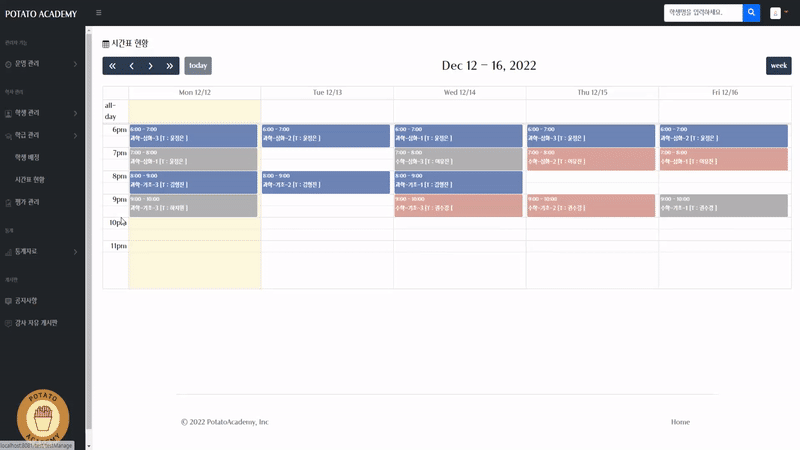Jump back with double-left chevron button
The image size is (800, 450).
pyautogui.click(x=112, y=66)
